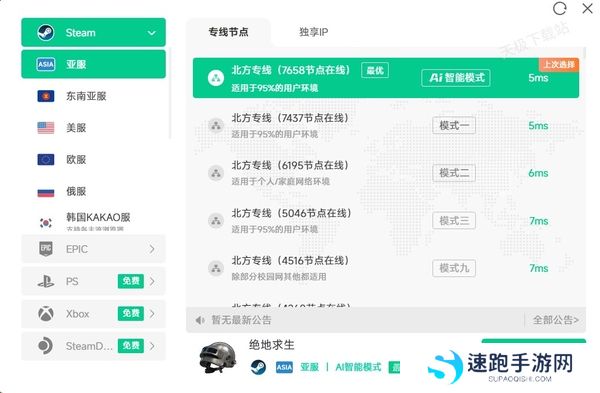The height and width of the screenshot is (393, 600).
Task: Expand the SteamD... platform chevron
Action: point(152,346)
